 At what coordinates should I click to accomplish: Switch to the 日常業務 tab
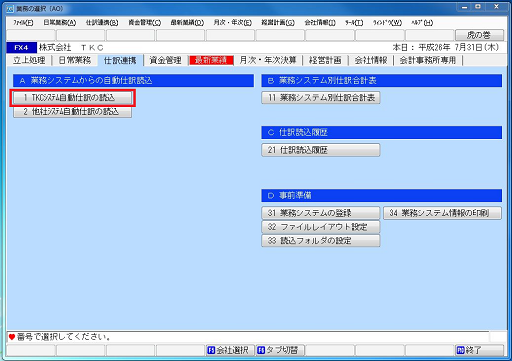75,60
